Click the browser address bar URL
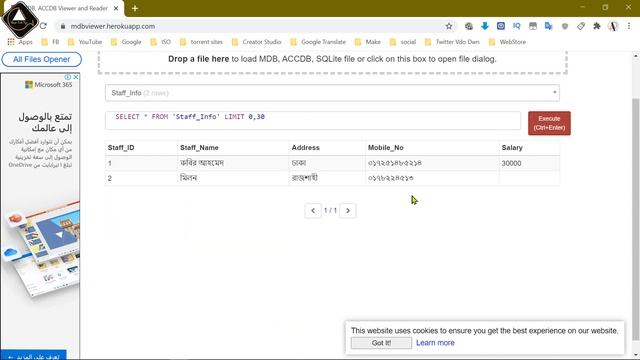640x360 pixels. tap(113, 26)
